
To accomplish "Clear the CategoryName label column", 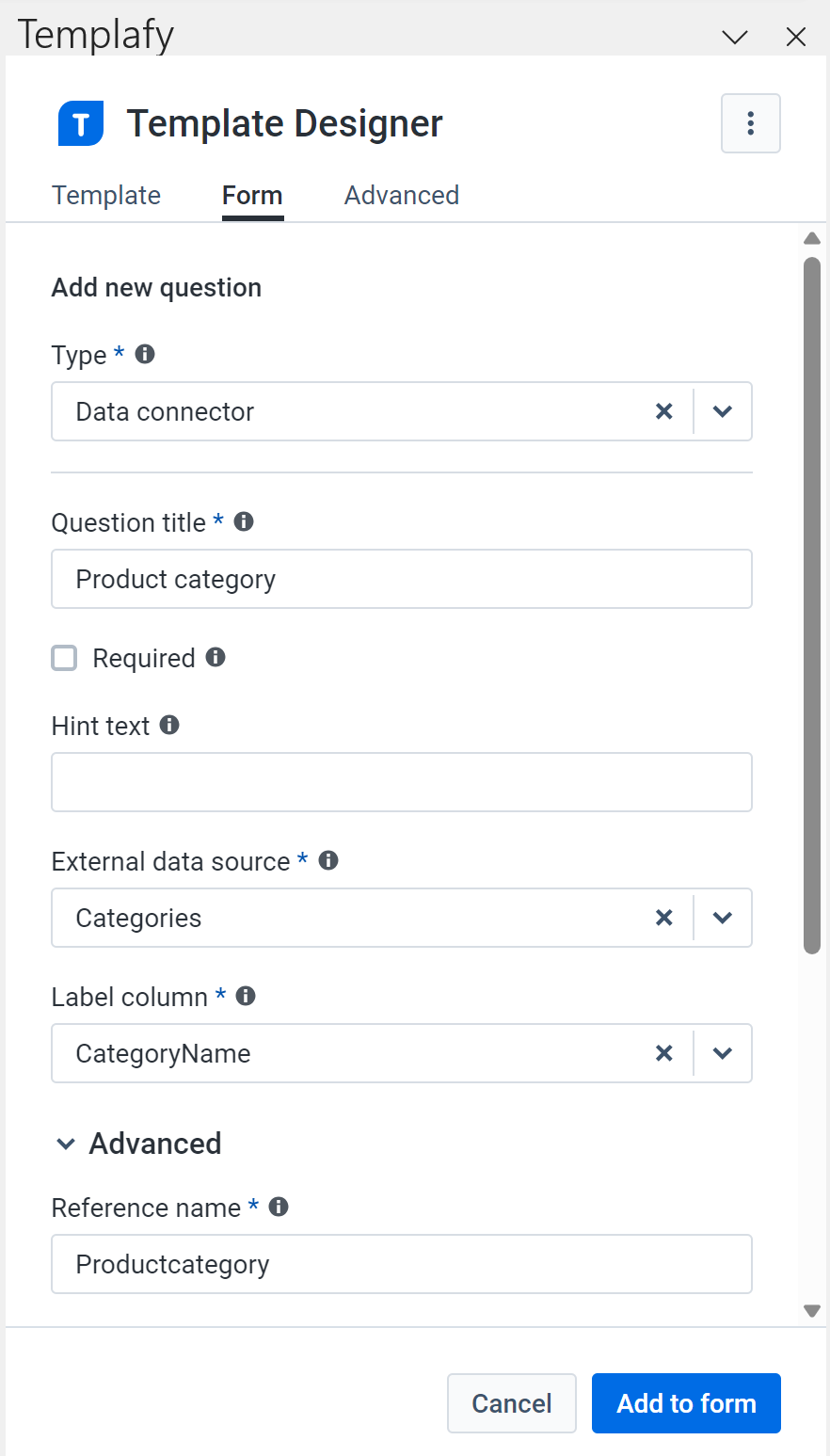I will tap(664, 1053).
